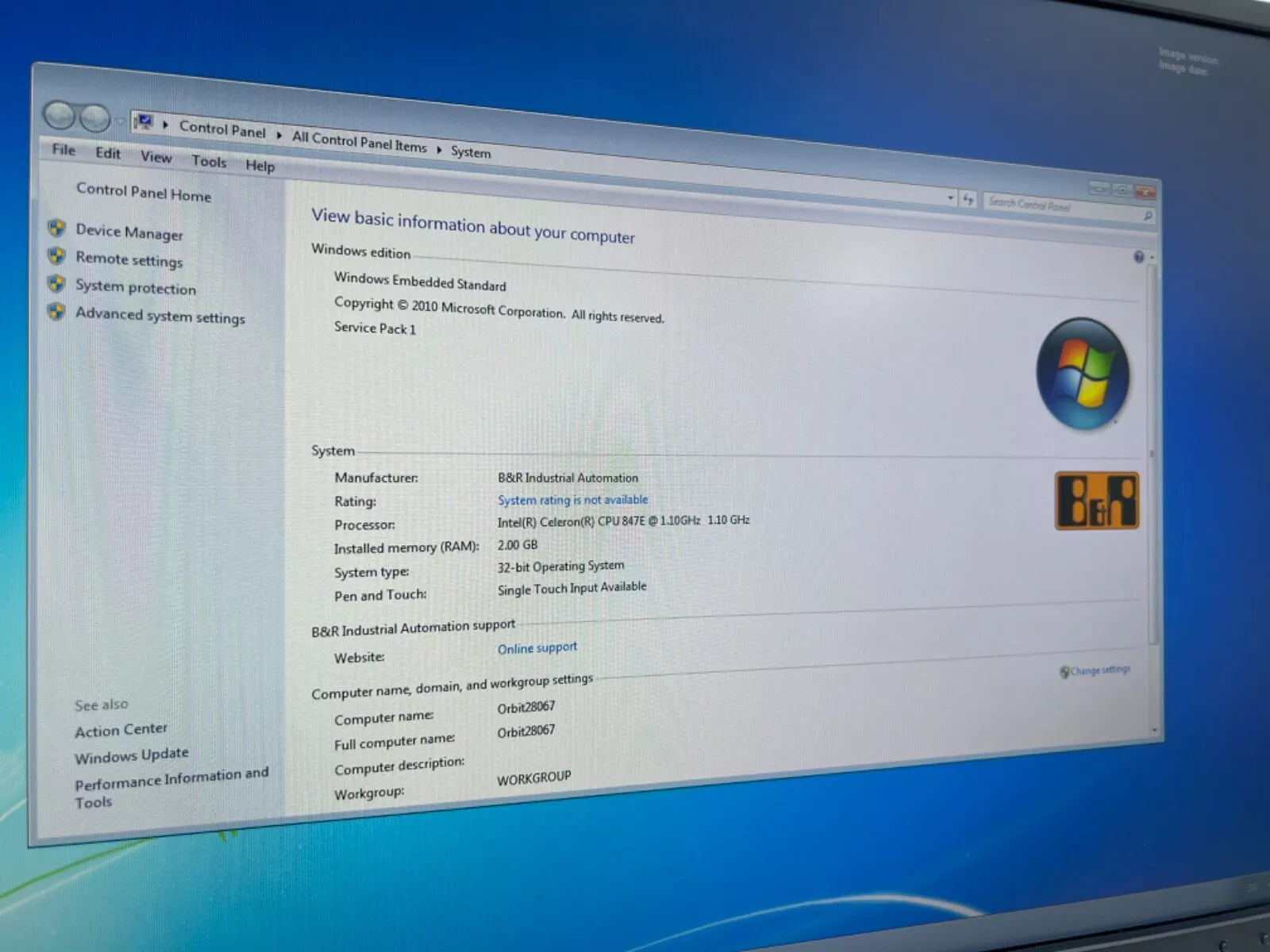Click the shield icon beside System protection
Screen dimensions: 1270x952
tap(56, 283)
